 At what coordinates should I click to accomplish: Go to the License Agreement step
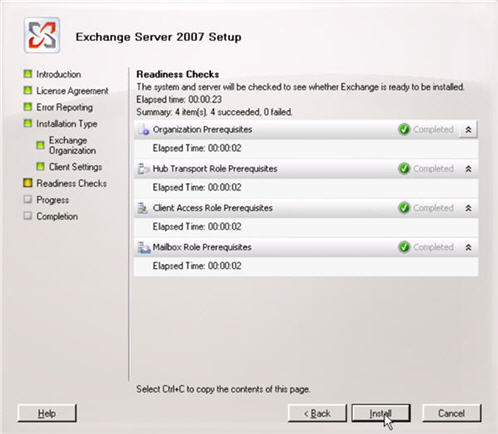(72, 91)
